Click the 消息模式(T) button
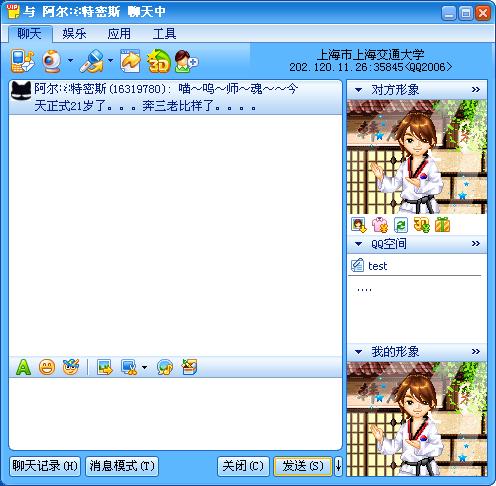The height and width of the screenshot is (486, 496). (x=122, y=466)
